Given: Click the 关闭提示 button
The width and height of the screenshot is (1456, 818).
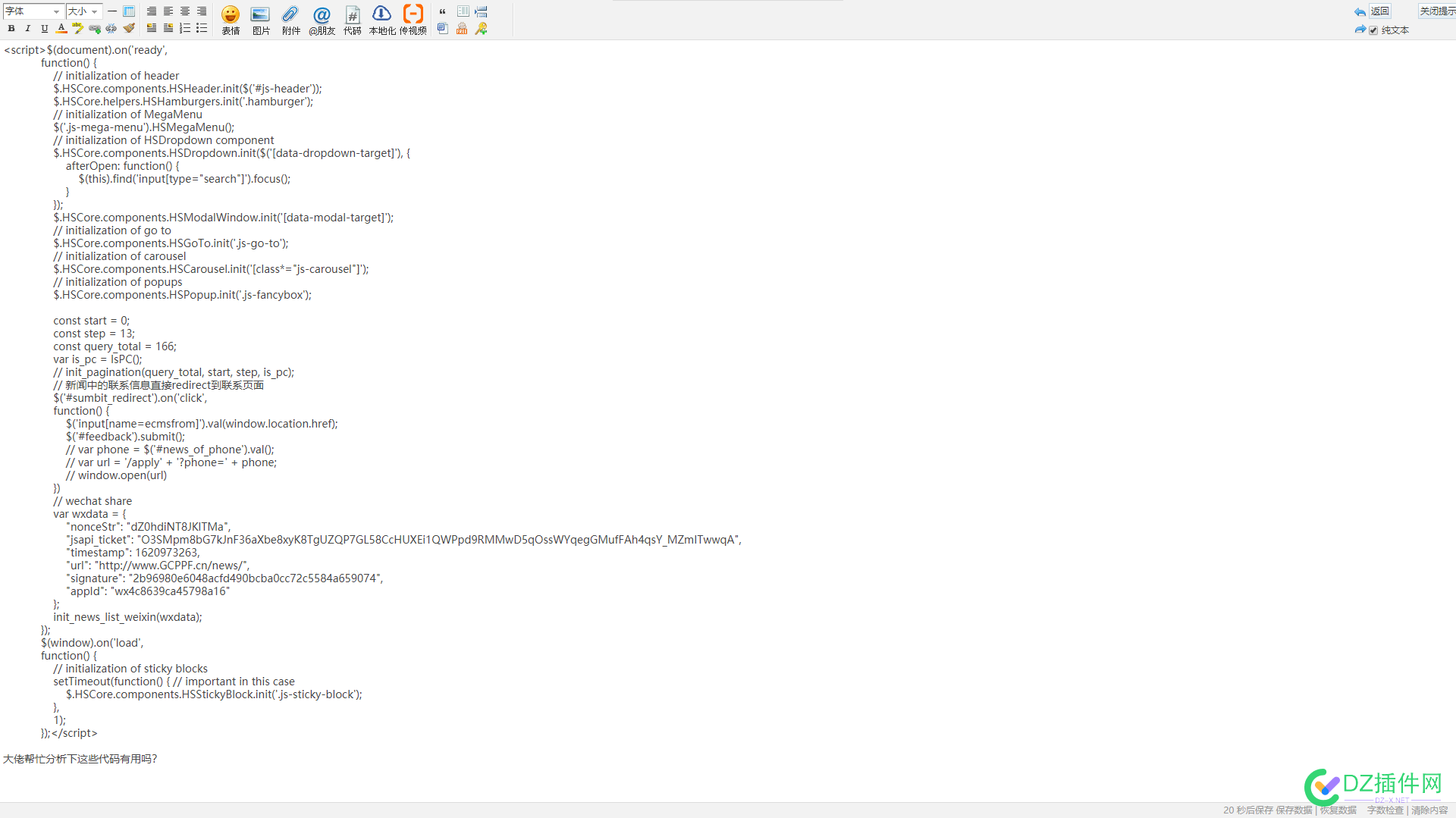Looking at the screenshot, I should point(1437,11).
